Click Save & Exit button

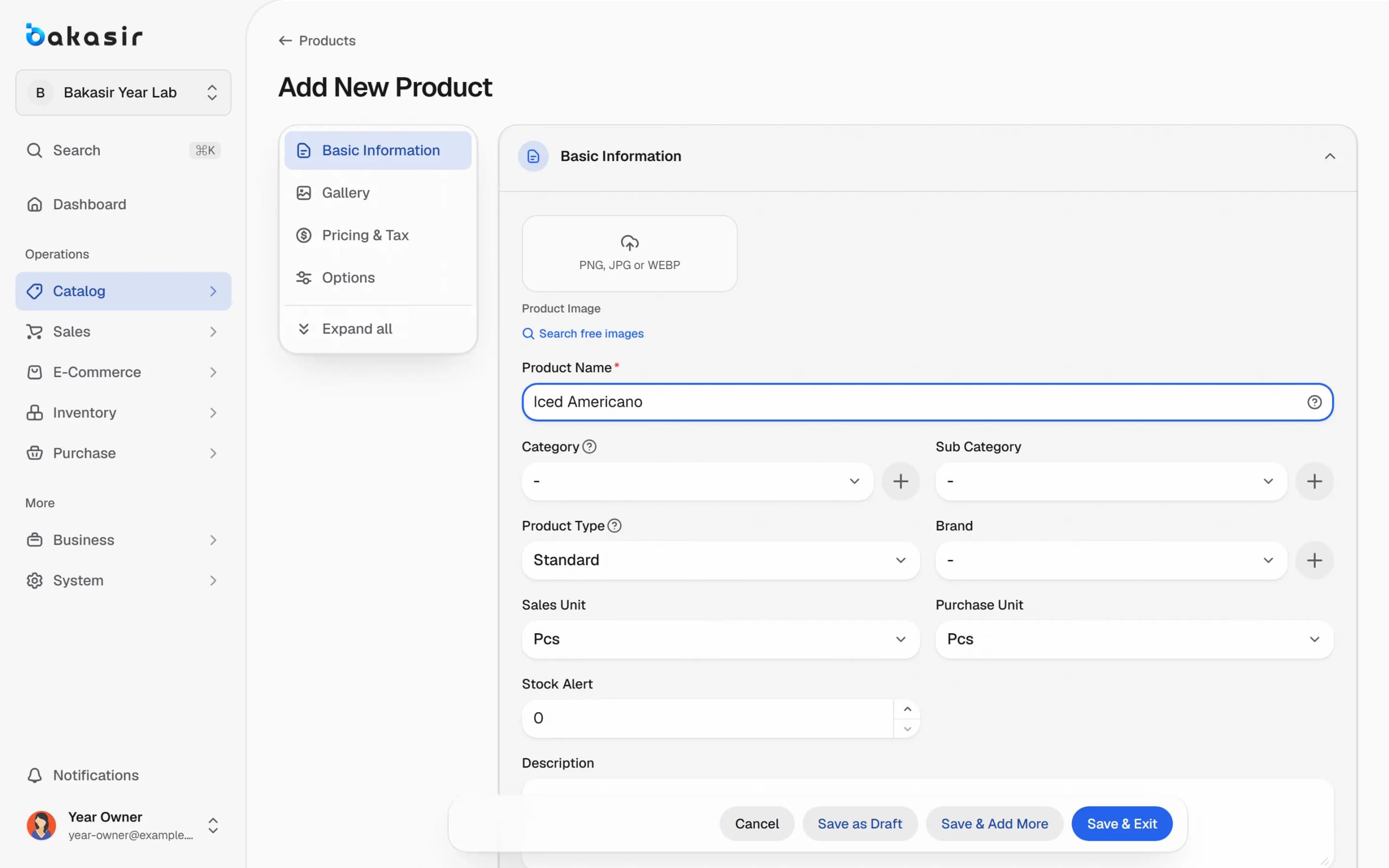point(1122,824)
